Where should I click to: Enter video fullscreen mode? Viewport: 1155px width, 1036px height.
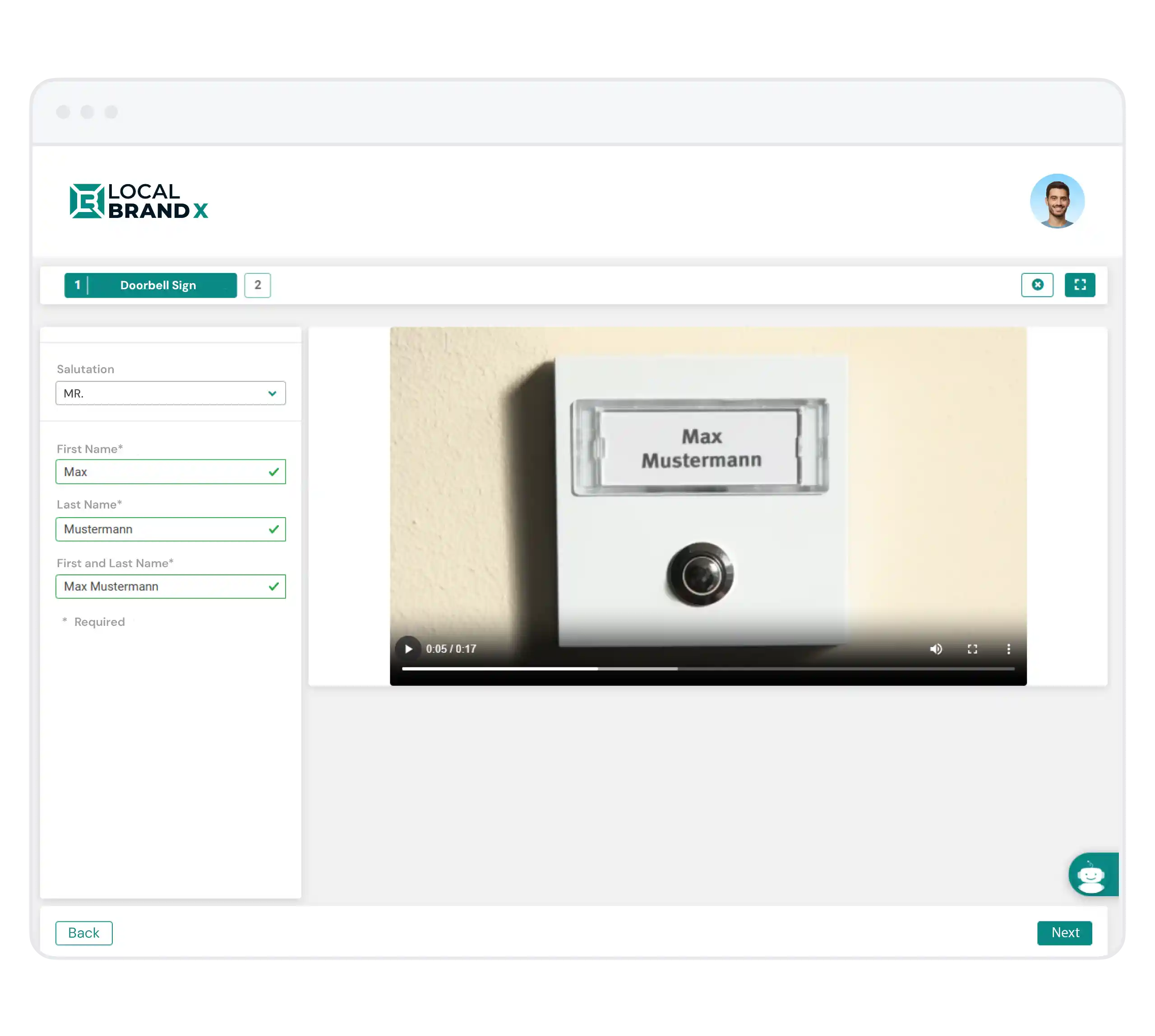(x=972, y=649)
